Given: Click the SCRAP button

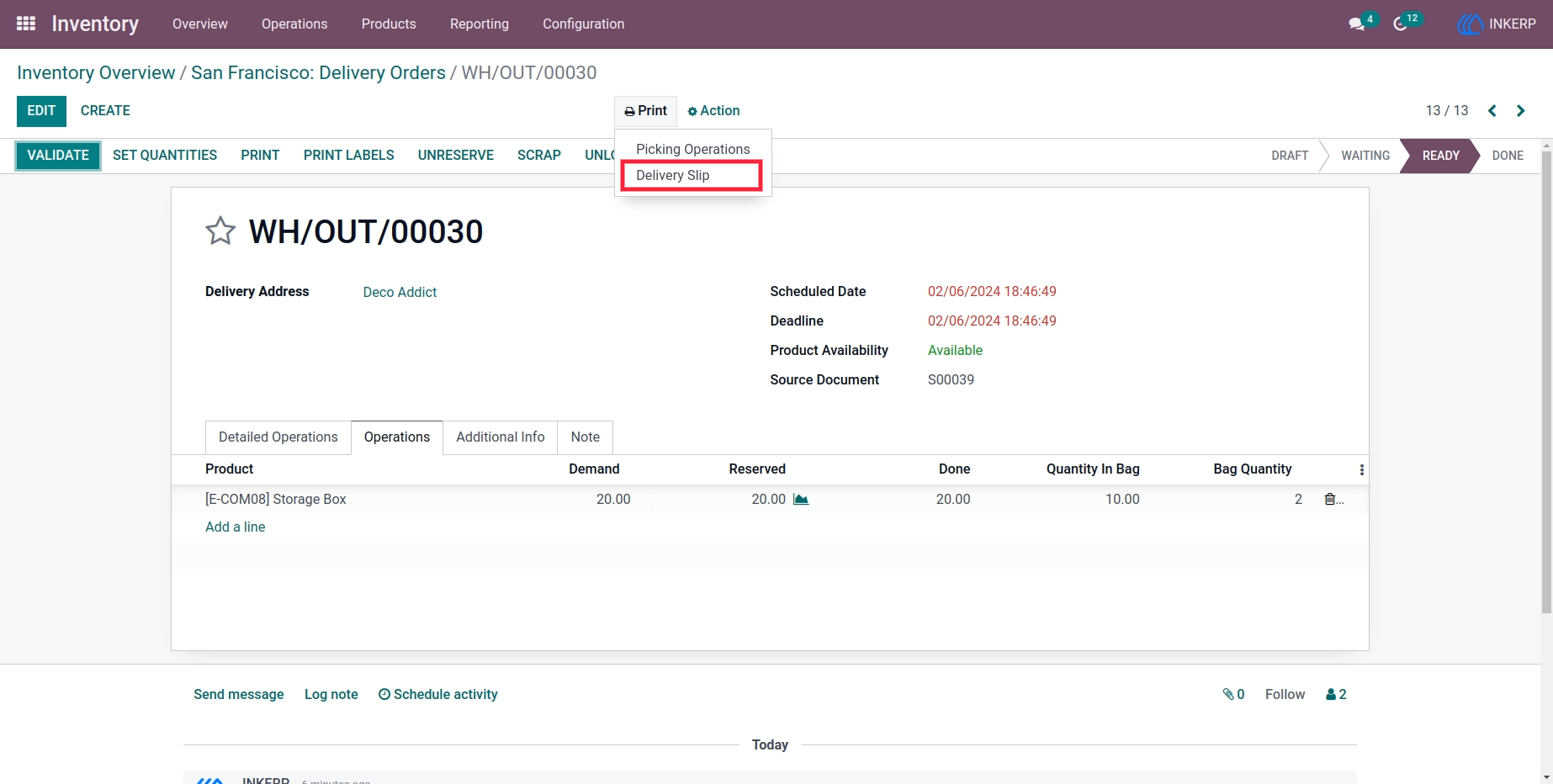Looking at the screenshot, I should pyautogui.click(x=539, y=156).
